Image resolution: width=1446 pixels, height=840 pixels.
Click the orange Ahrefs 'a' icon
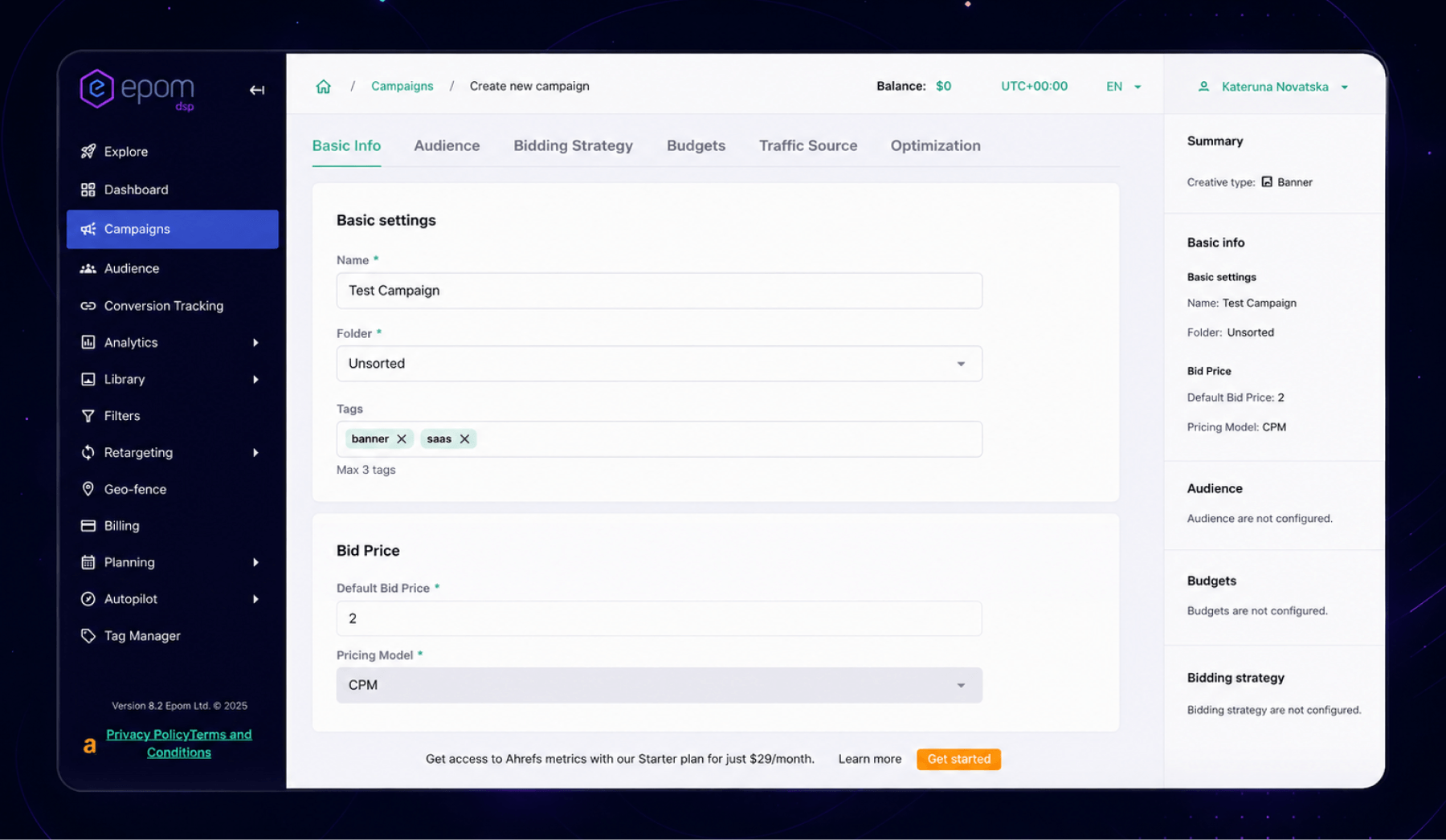coord(90,745)
